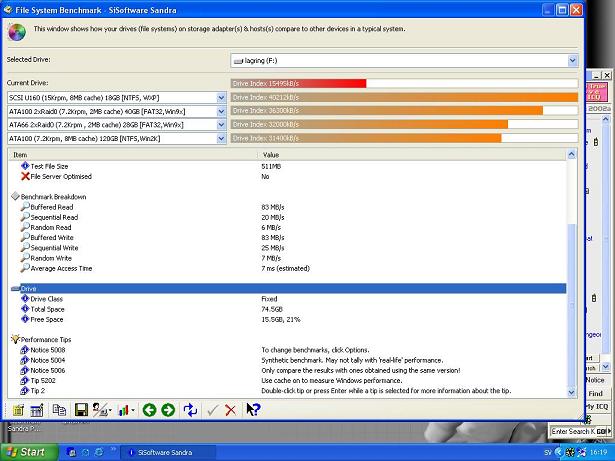Click the results list vertical scrollbar thumb
The width and height of the screenshot is (615, 461).
pos(571,305)
